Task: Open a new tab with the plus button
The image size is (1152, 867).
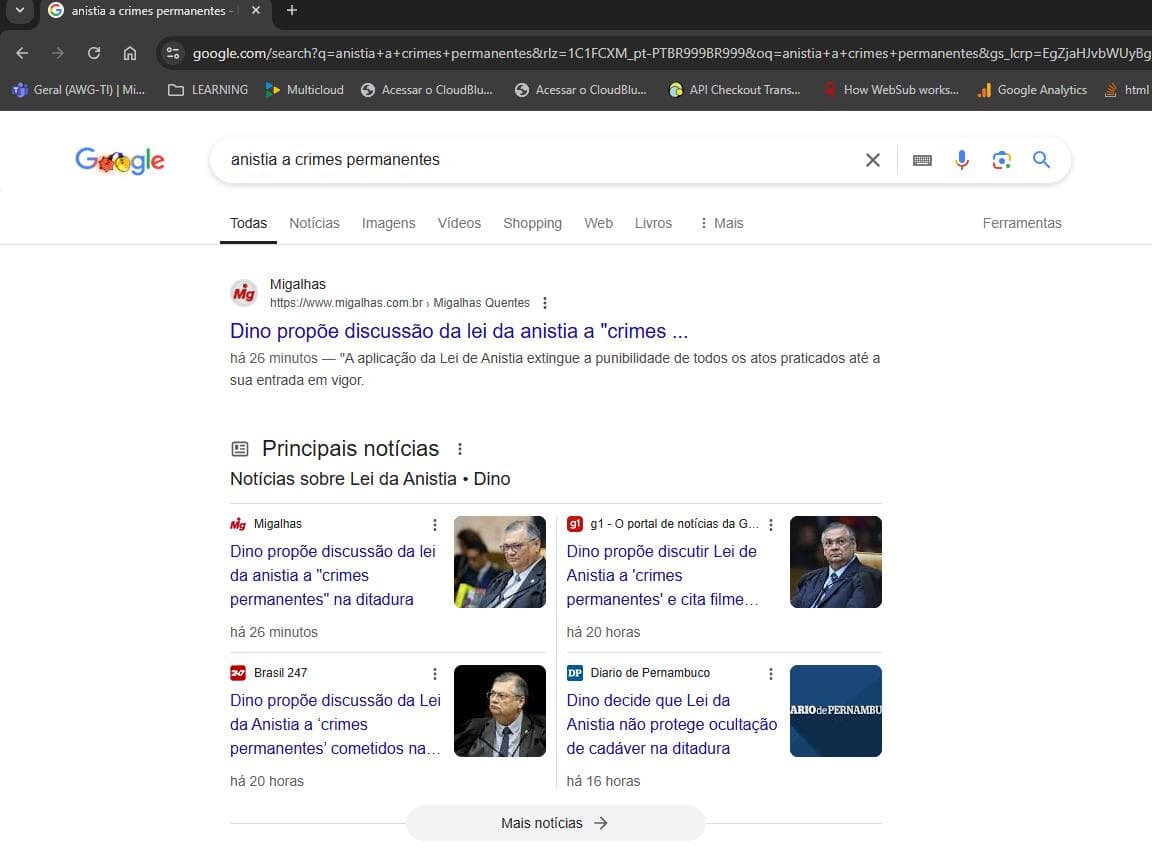Action: coord(292,10)
